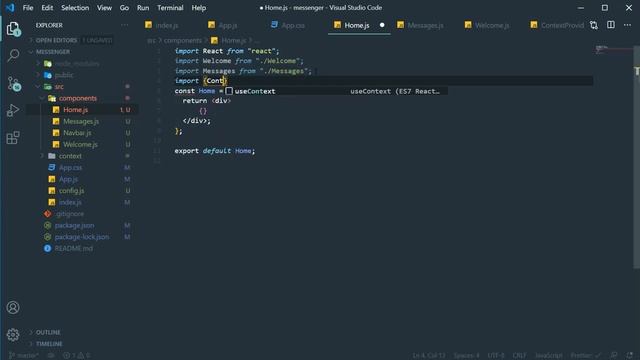Click the Home.js breadcrumb segment
The image size is (640, 360).
click(x=233, y=40)
